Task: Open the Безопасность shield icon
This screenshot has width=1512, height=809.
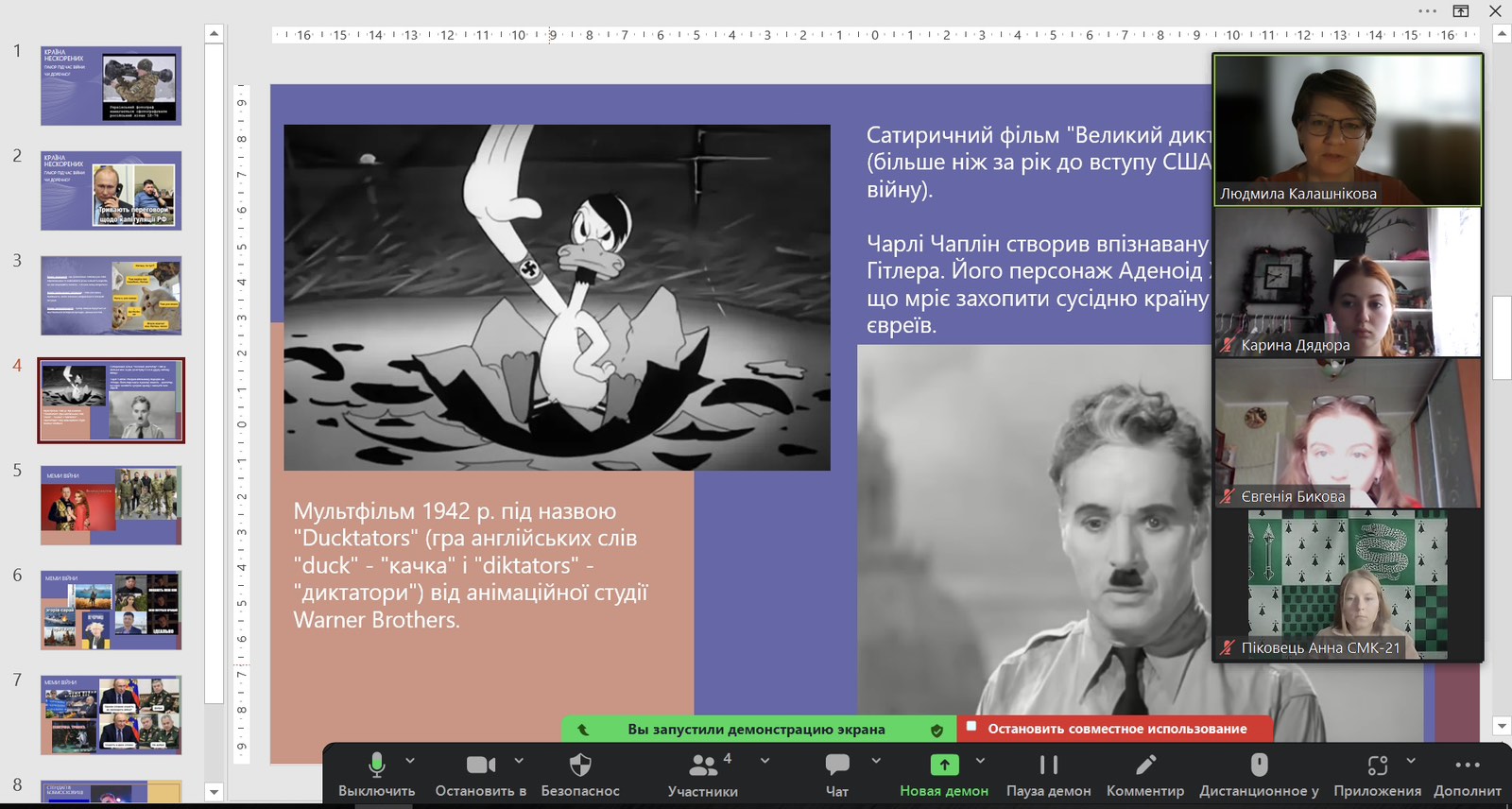Action: [580, 765]
